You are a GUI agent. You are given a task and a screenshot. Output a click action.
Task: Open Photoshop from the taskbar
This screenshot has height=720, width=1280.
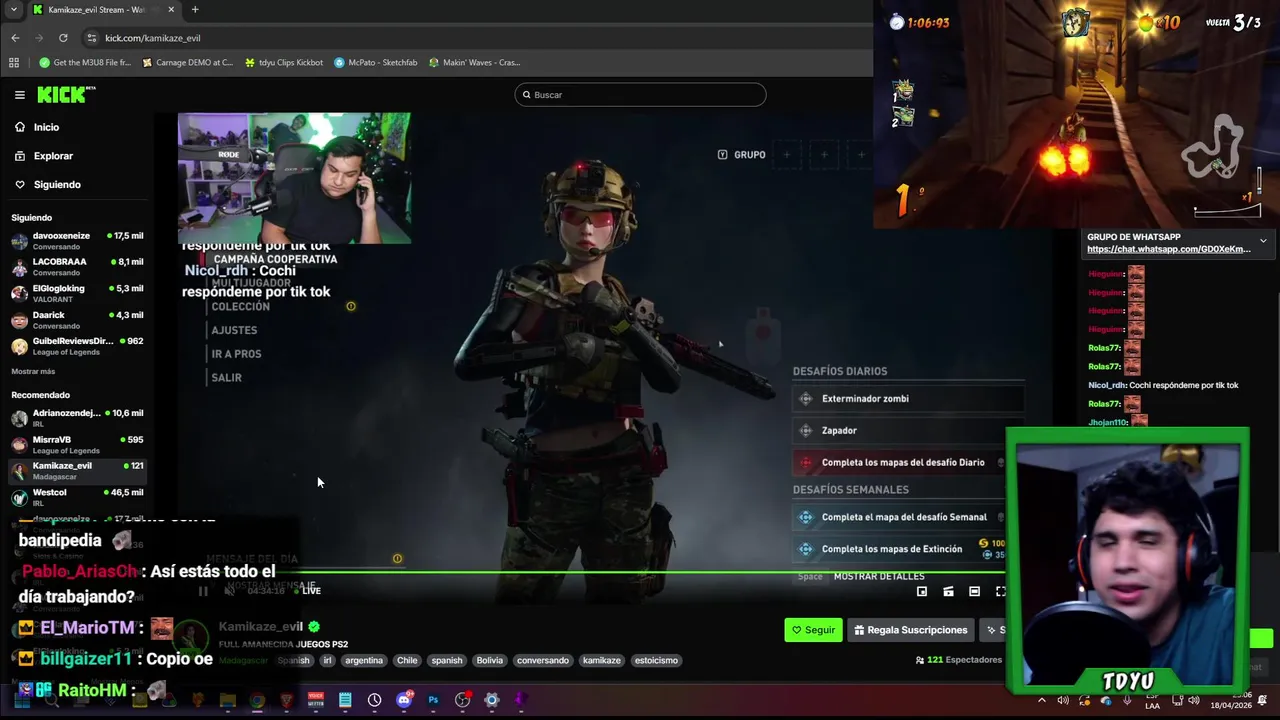click(x=433, y=700)
